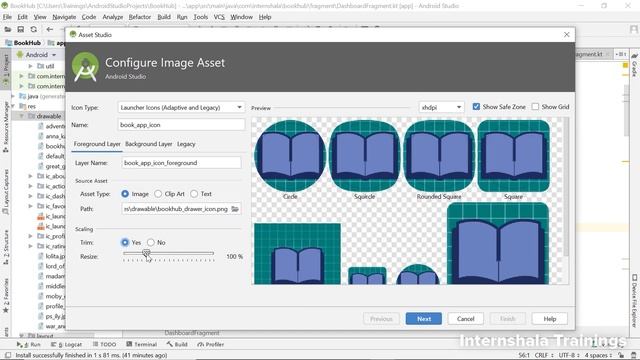Image resolution: width=640 pixels, height=360 pixels.
Task: Select the Clip Art asset type radio
Action: (158, 194)
